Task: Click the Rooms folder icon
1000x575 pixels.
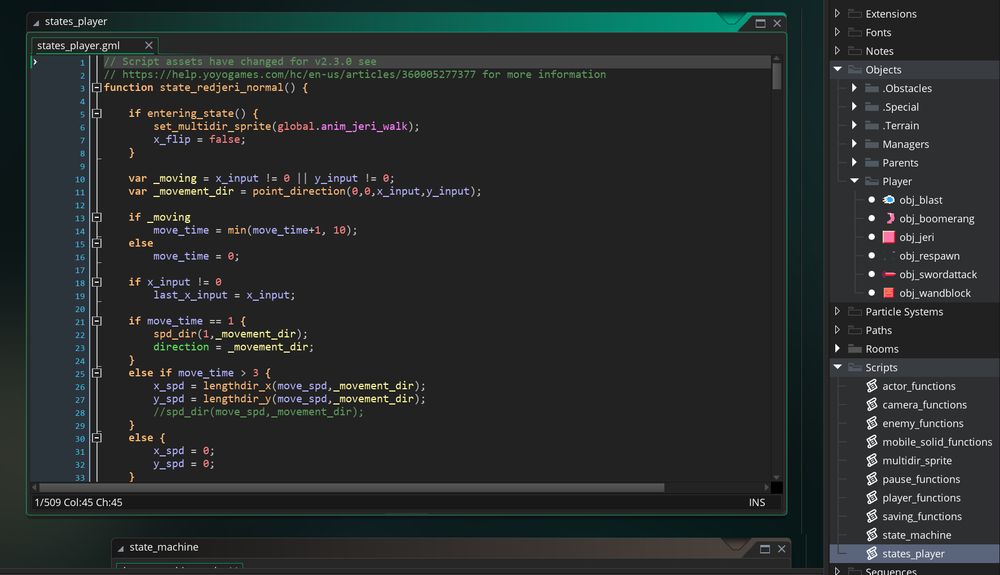Action: point(855,349)
